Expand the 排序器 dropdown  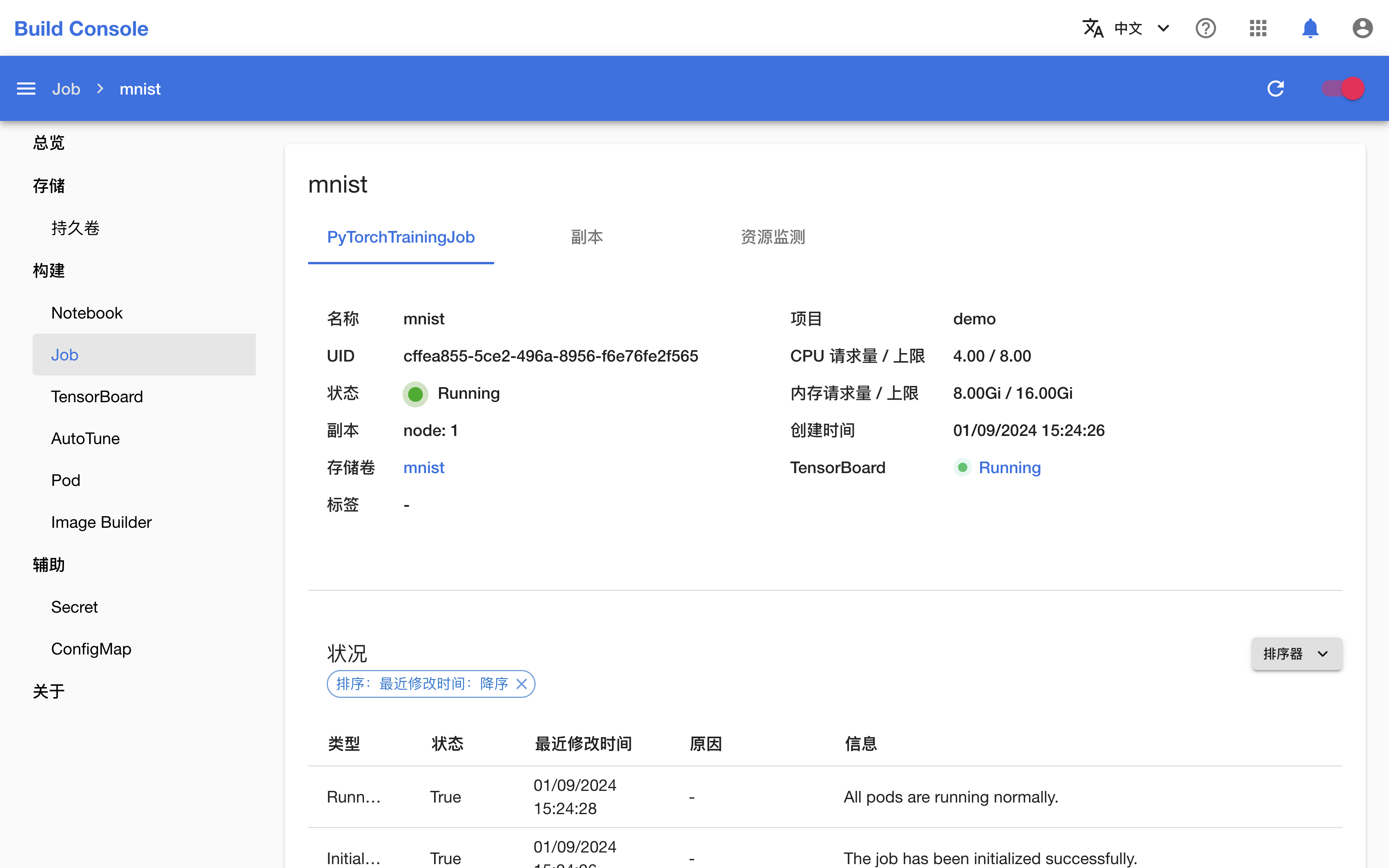(x=1297, y=654)
